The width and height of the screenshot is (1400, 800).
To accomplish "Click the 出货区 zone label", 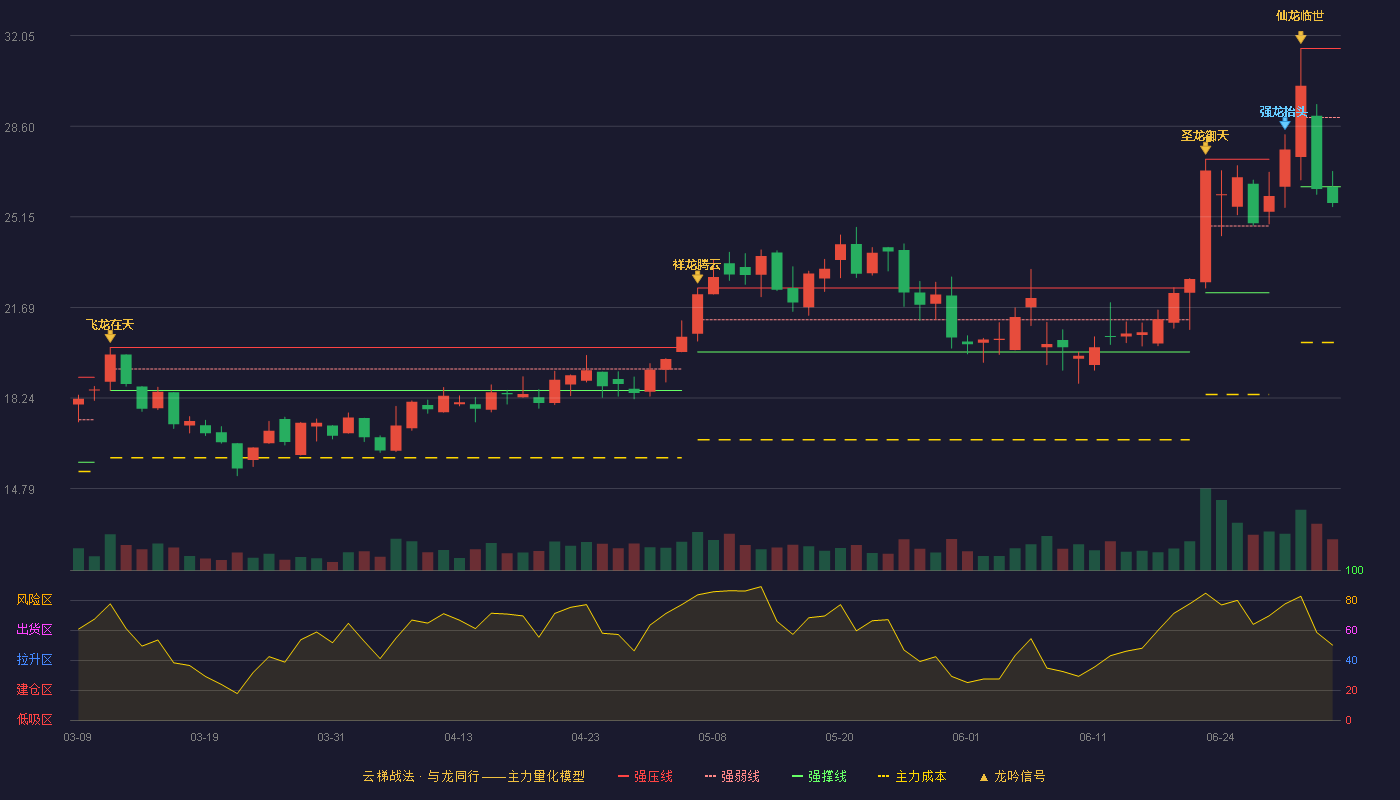I will [34, 630].
